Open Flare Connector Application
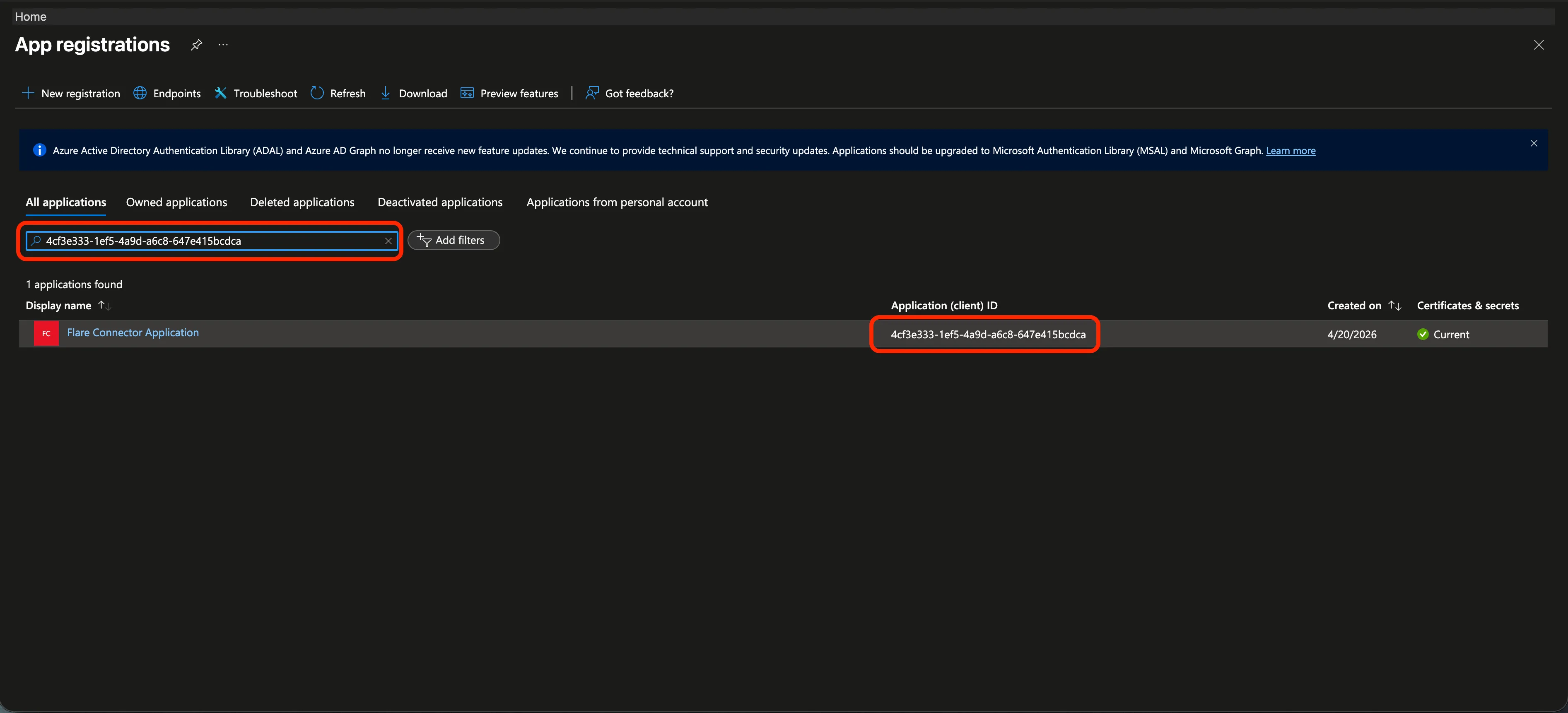Viewport: 1568px width, 713px height. pyautogui.click(x=133, y=332)
